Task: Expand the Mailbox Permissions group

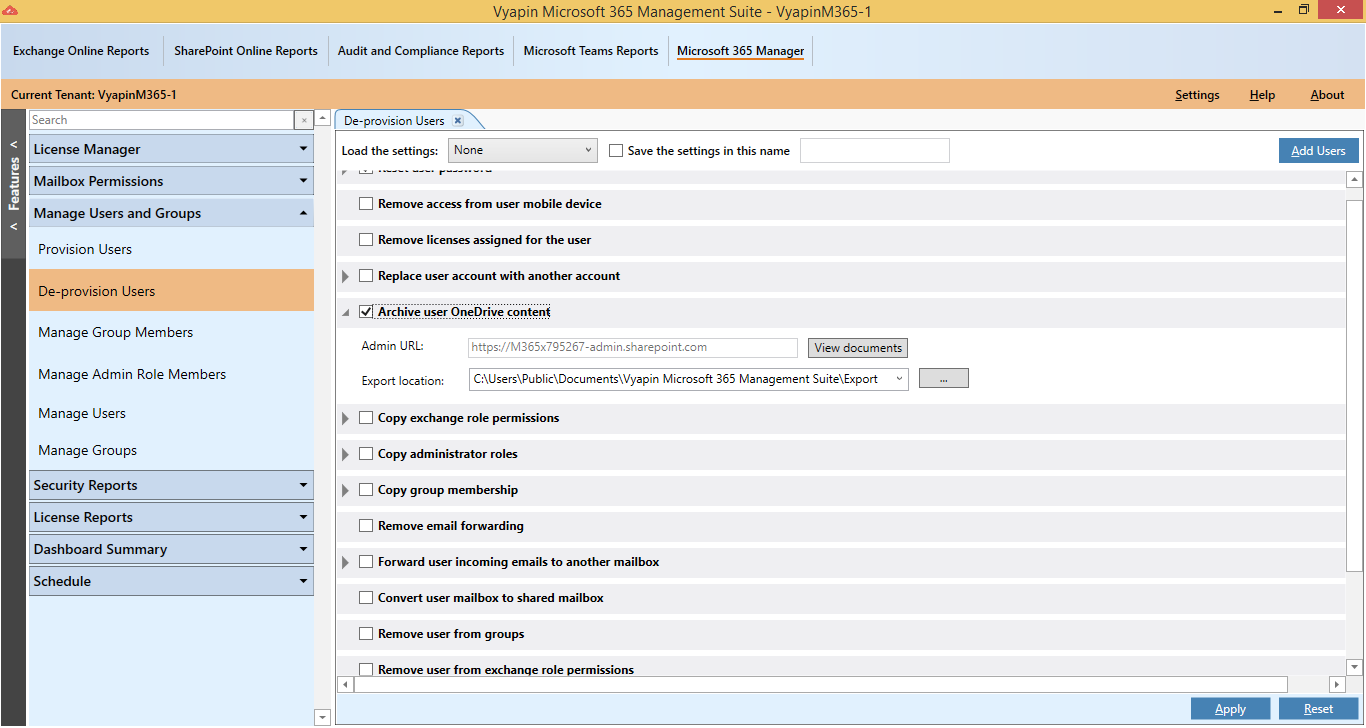Action: coord(171,181)
